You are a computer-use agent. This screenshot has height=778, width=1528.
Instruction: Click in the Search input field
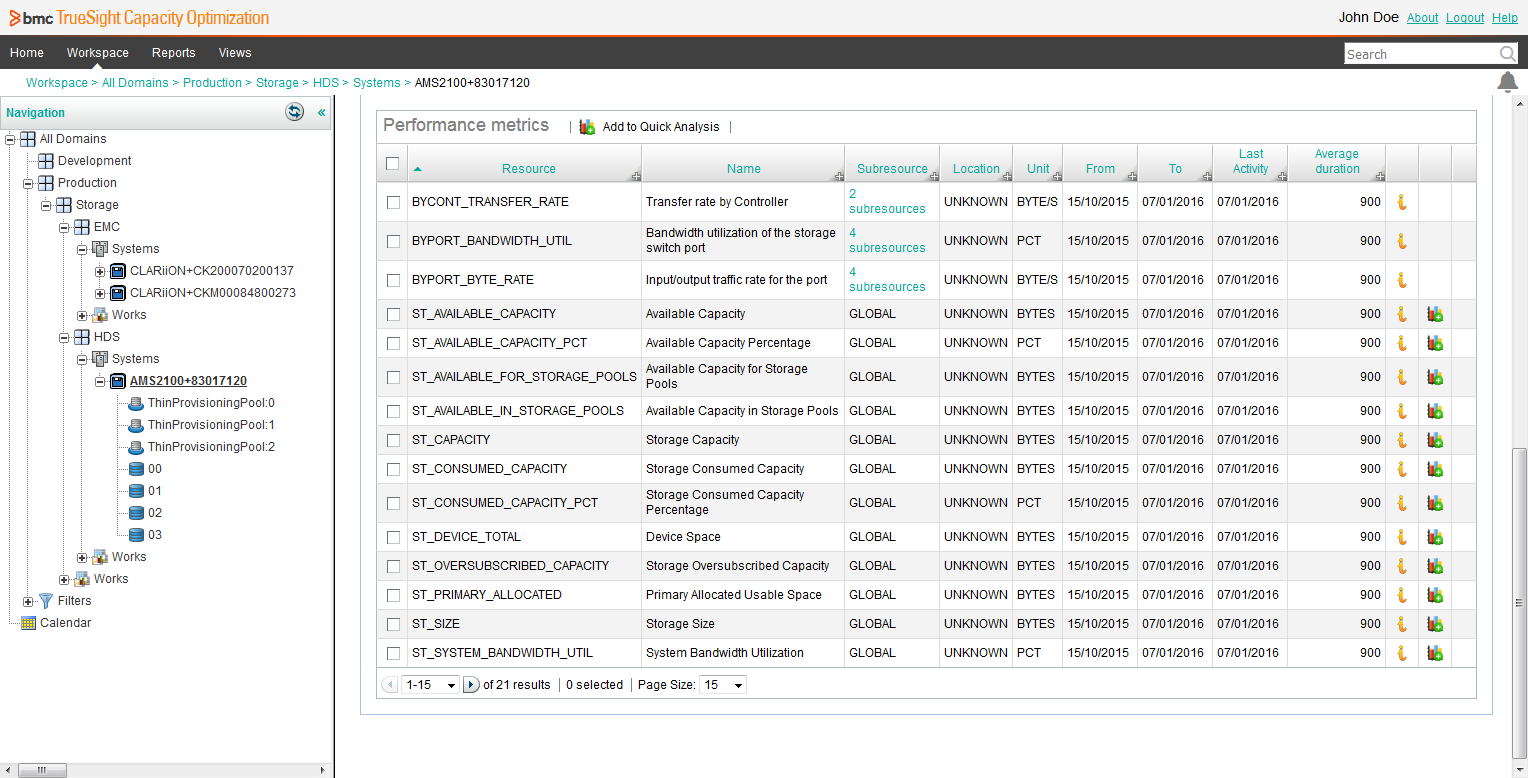[x=1421, y=54]
